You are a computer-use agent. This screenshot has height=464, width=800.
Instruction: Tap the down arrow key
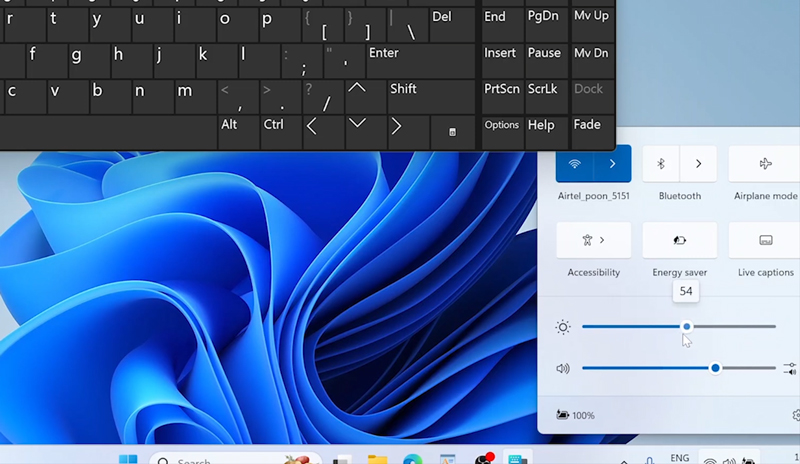(x=366, y=132)
